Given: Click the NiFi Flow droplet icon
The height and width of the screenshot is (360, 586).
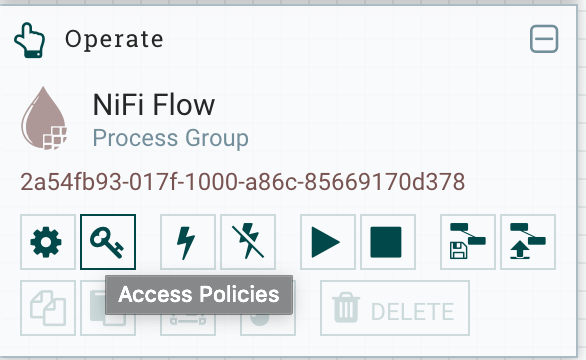Looking at the screenshot, I should pos(44,118).
